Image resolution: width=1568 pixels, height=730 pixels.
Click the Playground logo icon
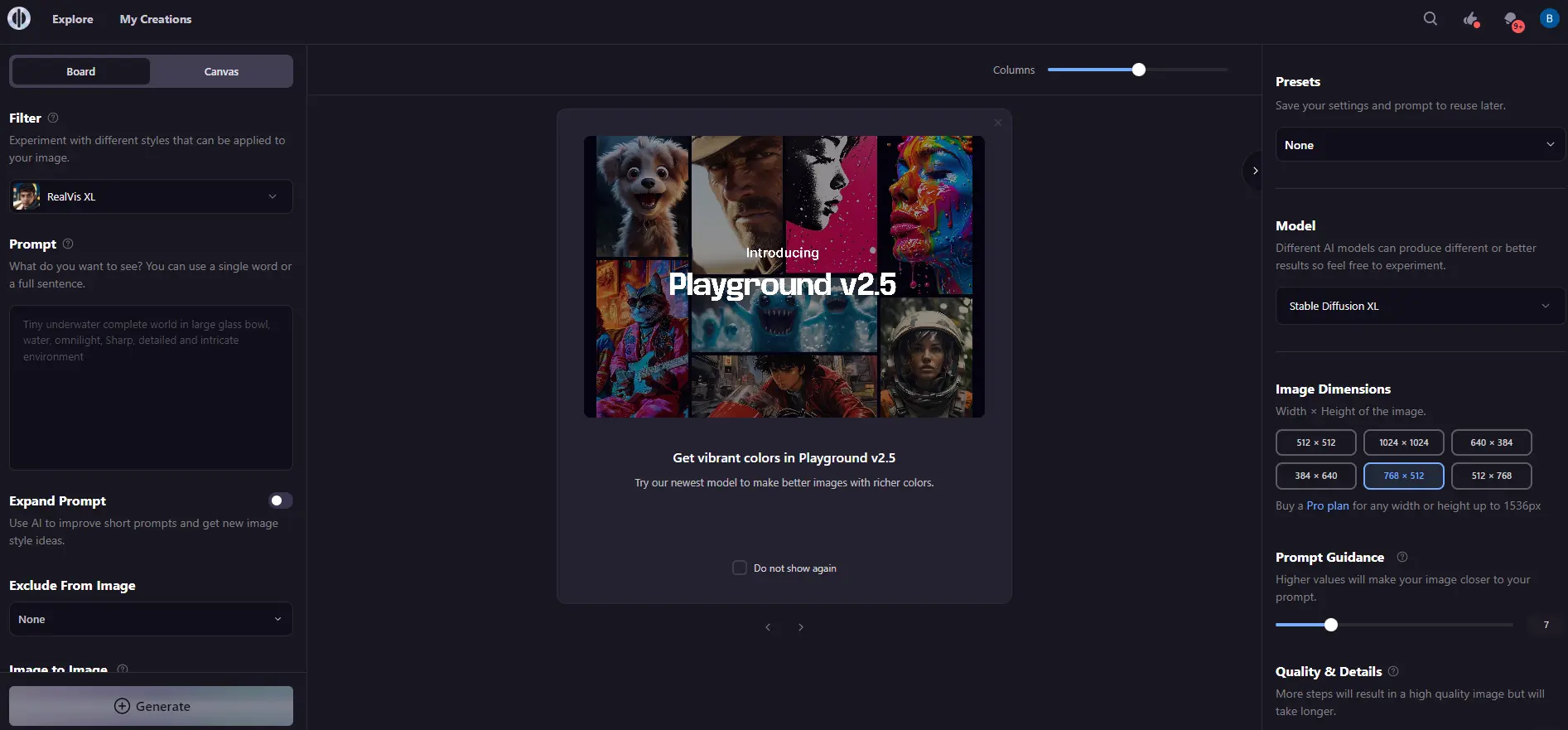click(x=19, y=18)
